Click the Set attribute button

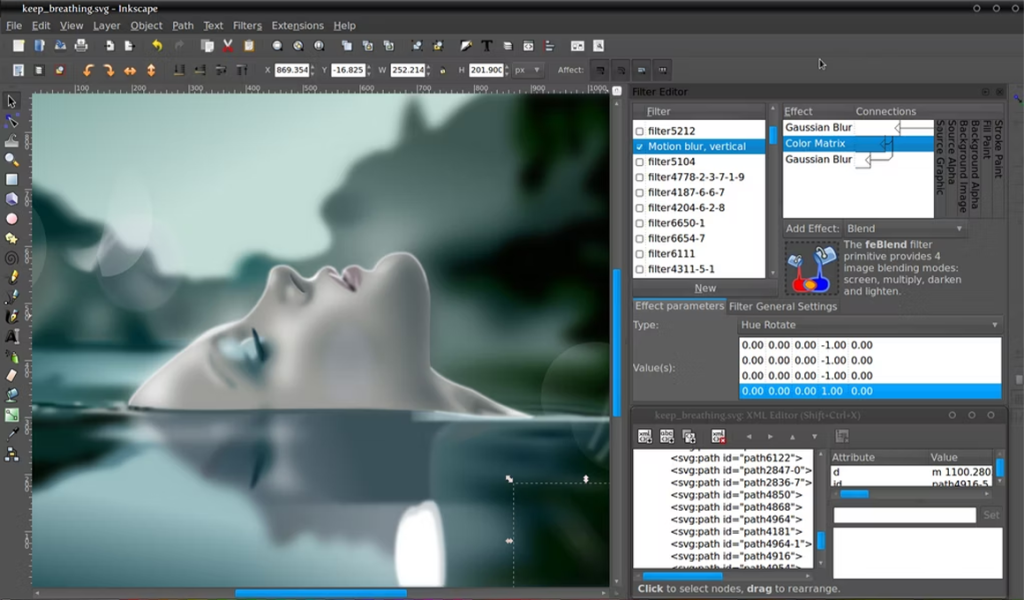click(991, 514)
